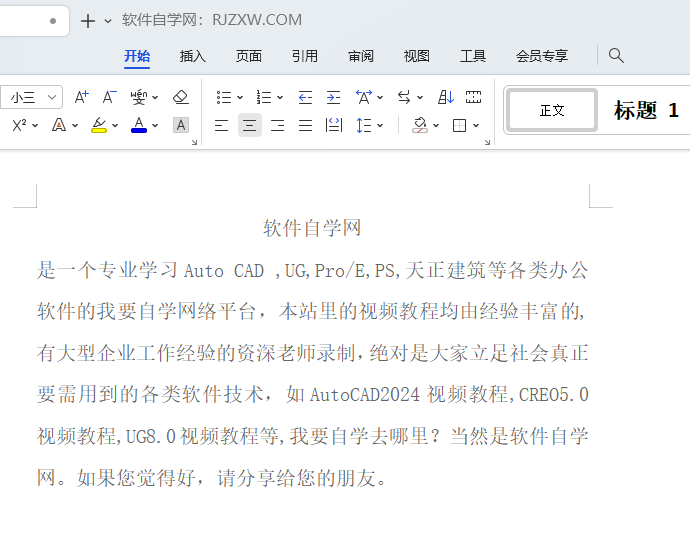The width and height of the screenshot is (690, 549).
Task: Expand shading color dropdown arrow
Action: click(x=436, y=126)
